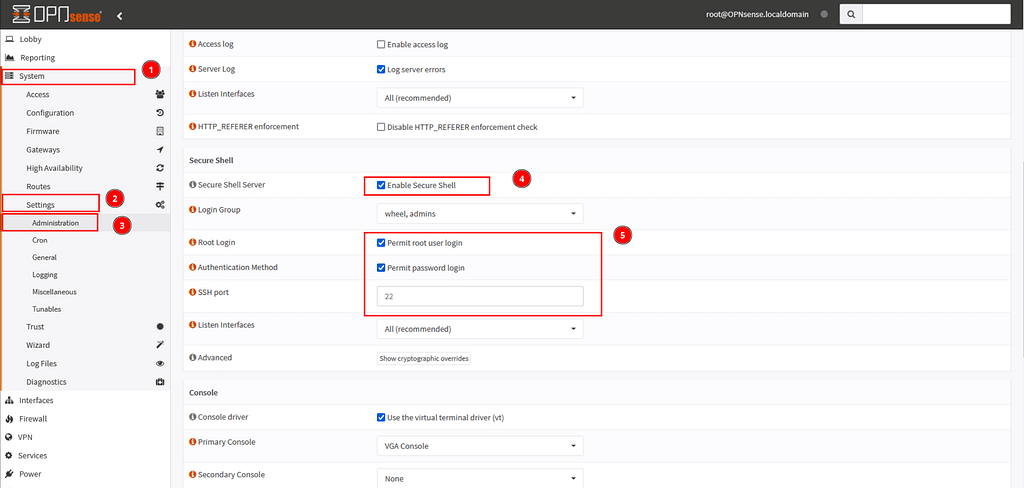Click the Firmware icon in sidebar

pos(160,131)
